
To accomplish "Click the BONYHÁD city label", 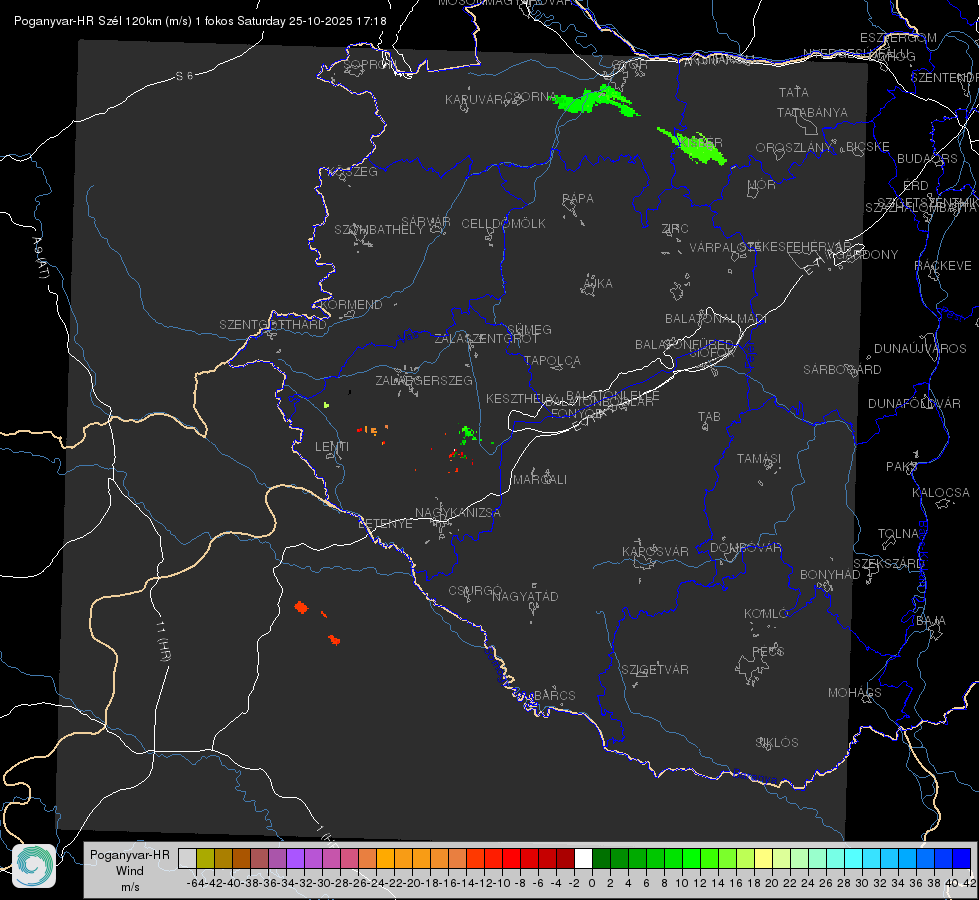I will [830, 575].
